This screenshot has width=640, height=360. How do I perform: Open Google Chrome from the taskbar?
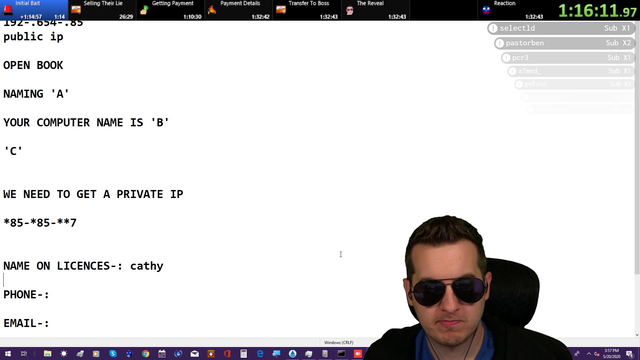146,353
